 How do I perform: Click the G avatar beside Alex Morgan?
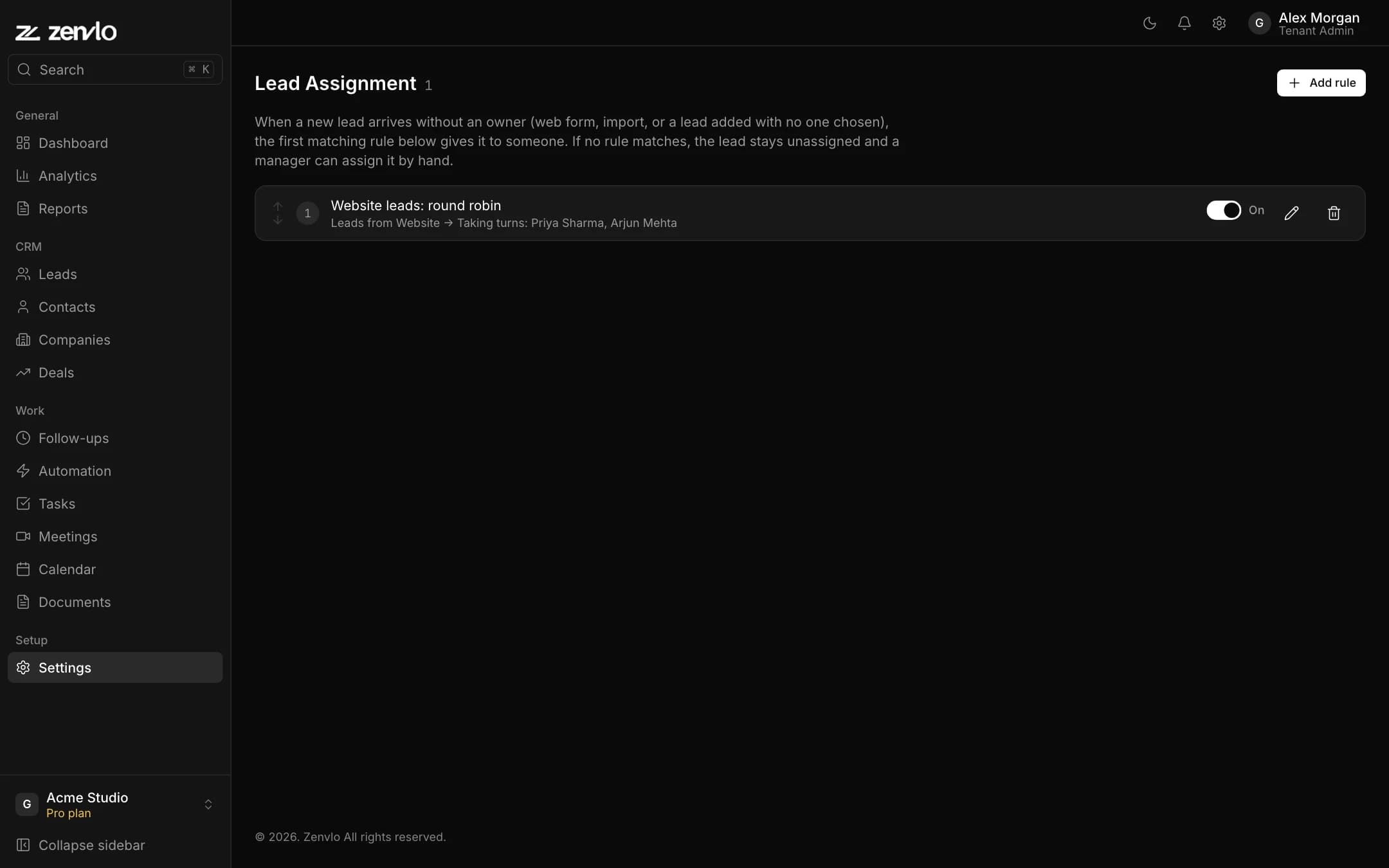(1259, 23)
